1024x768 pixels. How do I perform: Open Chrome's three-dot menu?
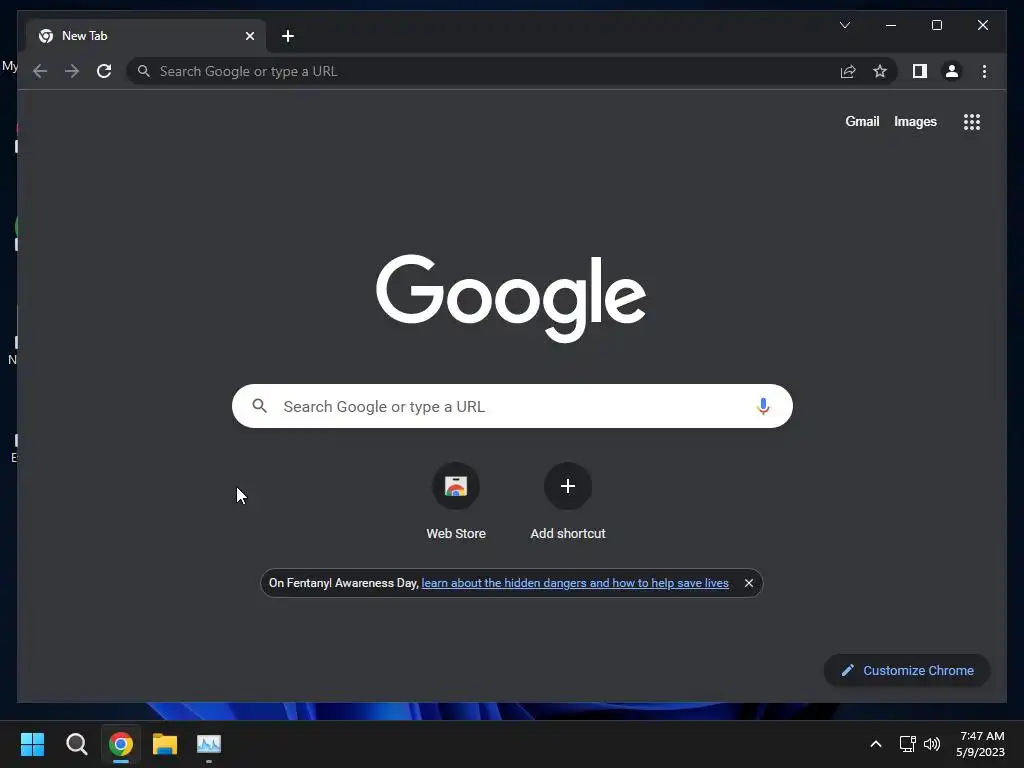[984, 71]
